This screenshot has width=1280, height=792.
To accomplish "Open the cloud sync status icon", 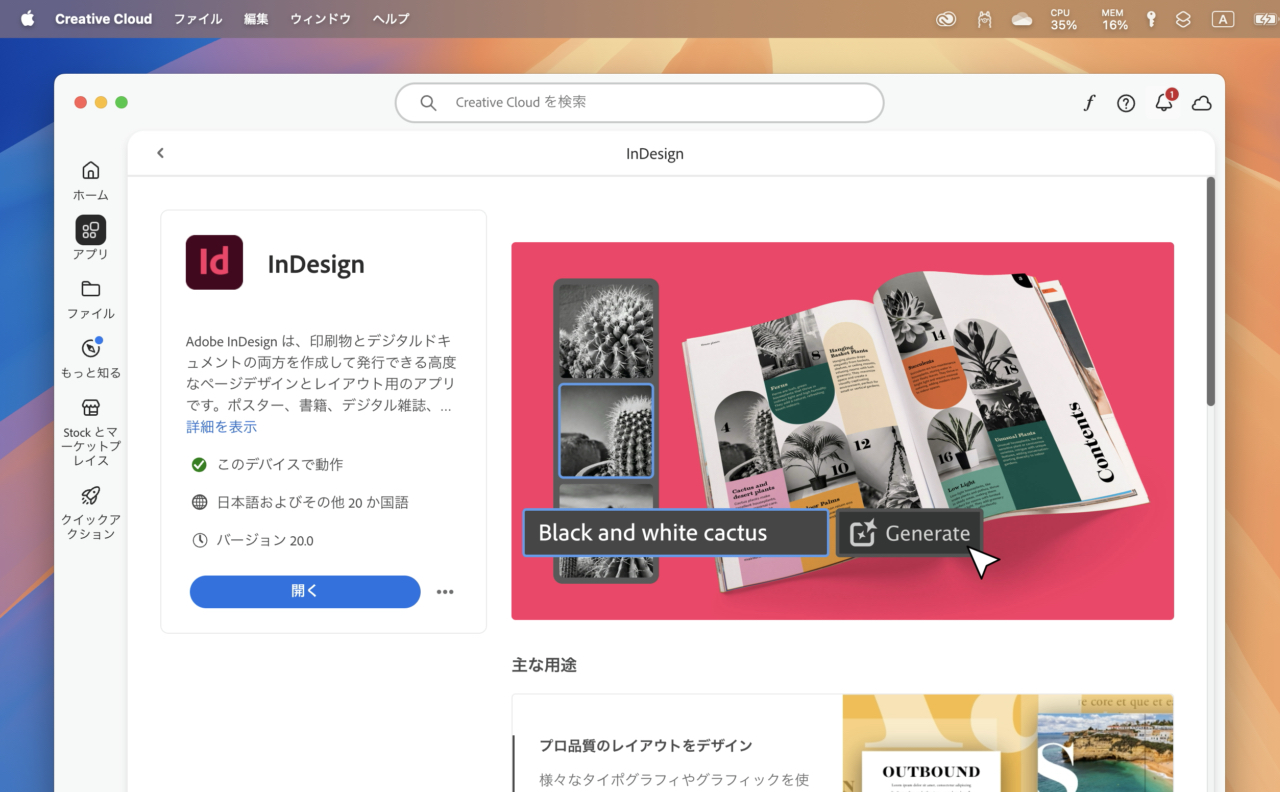I will [x=1202, y=103].
